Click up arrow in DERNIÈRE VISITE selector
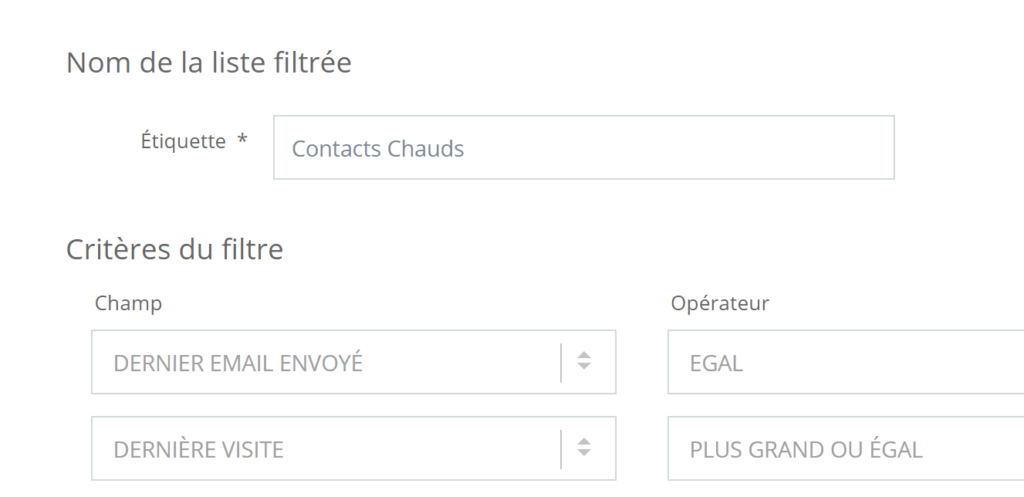The height and width of the screenshot is (497, 1024). click(x=585, y=443)
